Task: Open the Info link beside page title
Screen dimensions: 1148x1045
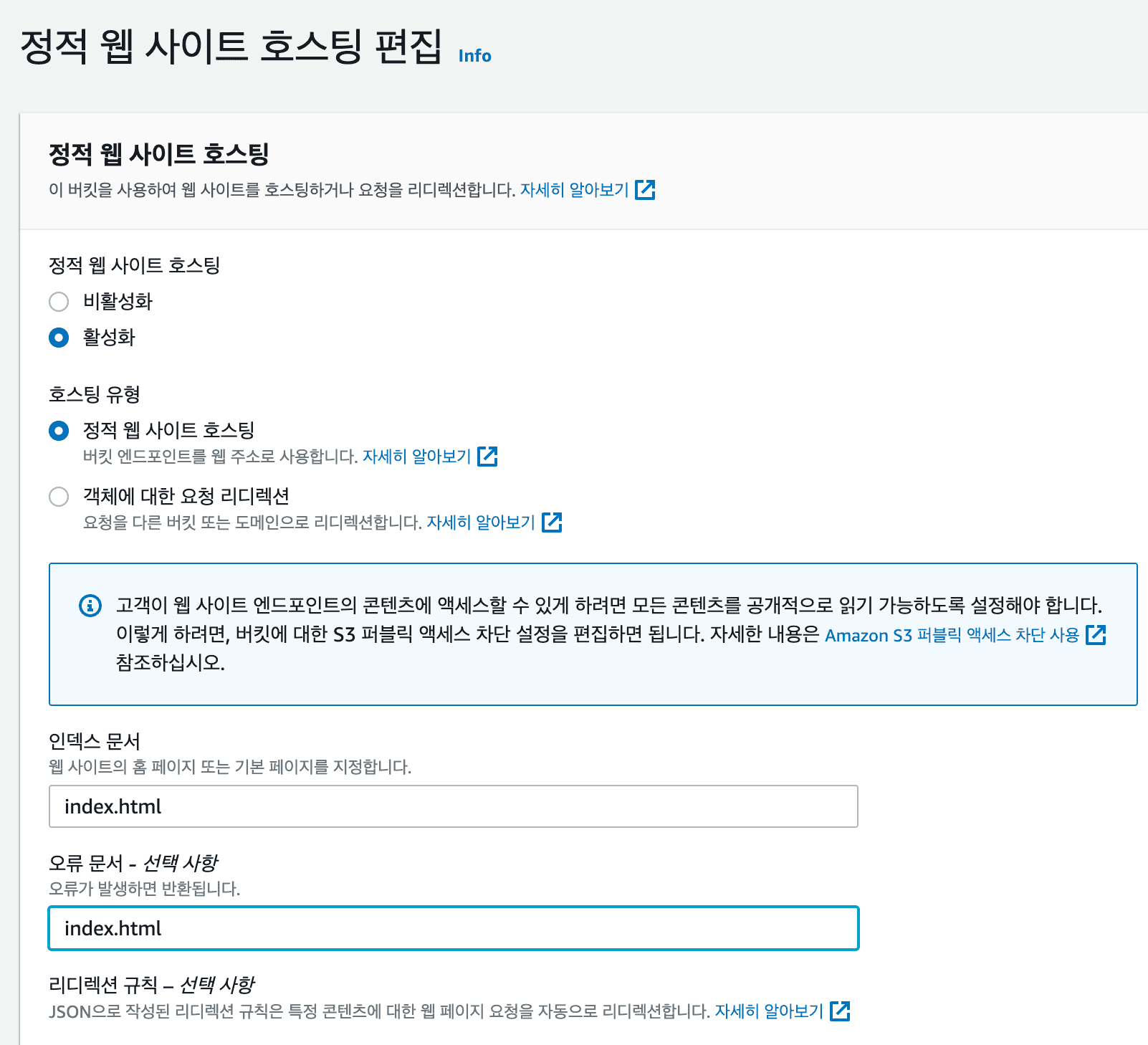Action: pos(474,56)
